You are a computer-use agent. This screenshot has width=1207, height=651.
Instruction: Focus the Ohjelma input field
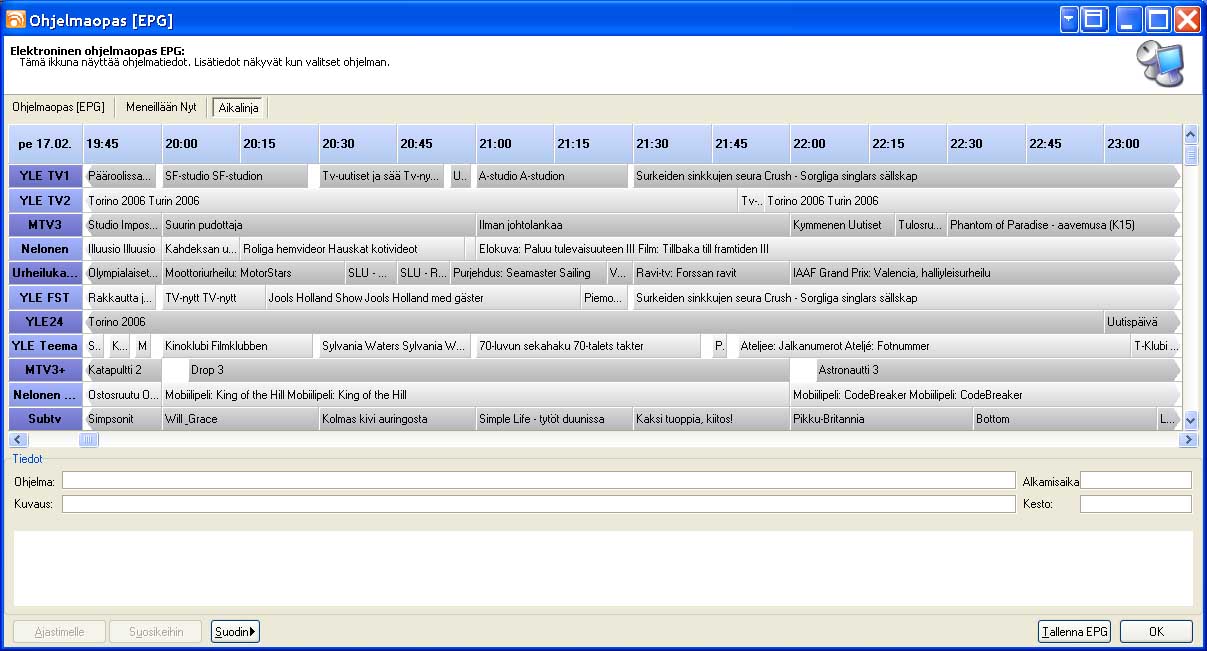[x=538, y=481]
